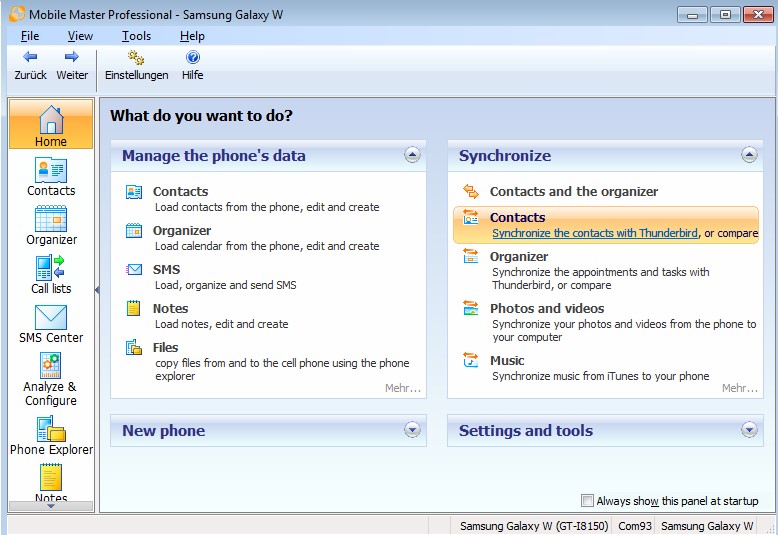Click Notes yellow pad icon under Manage data

click(x=133, y=308)
